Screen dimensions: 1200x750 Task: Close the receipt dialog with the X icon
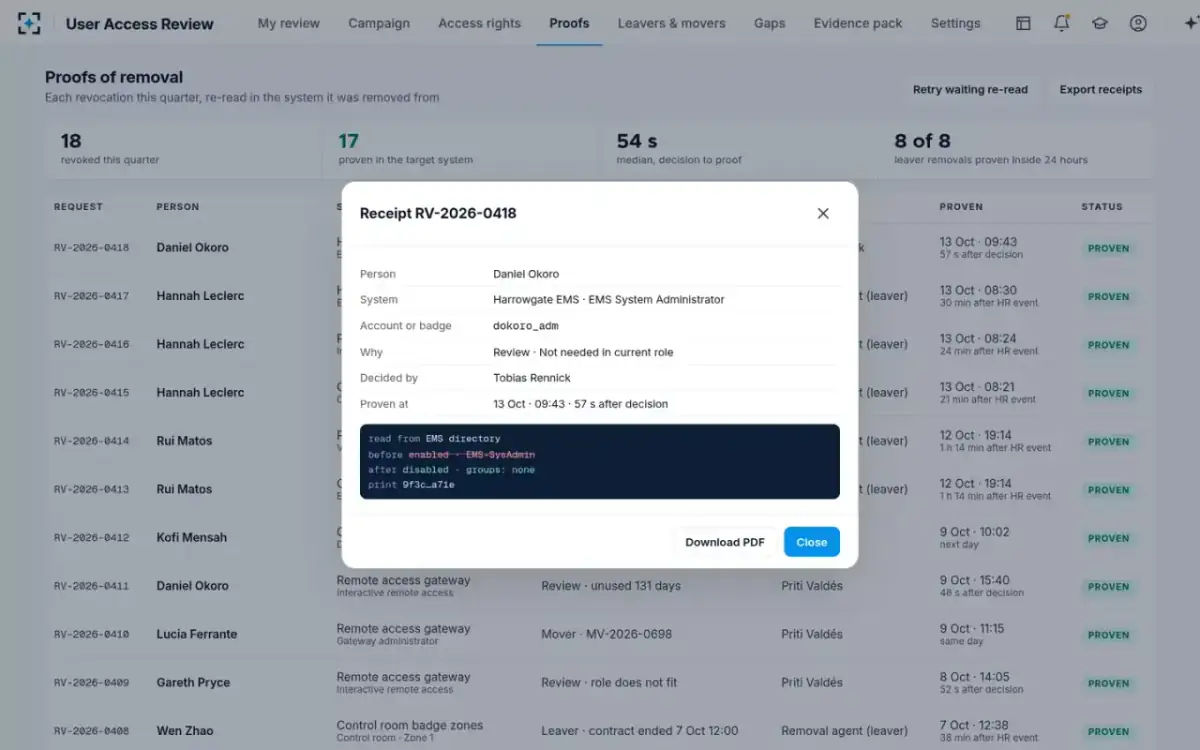(823, 213)
